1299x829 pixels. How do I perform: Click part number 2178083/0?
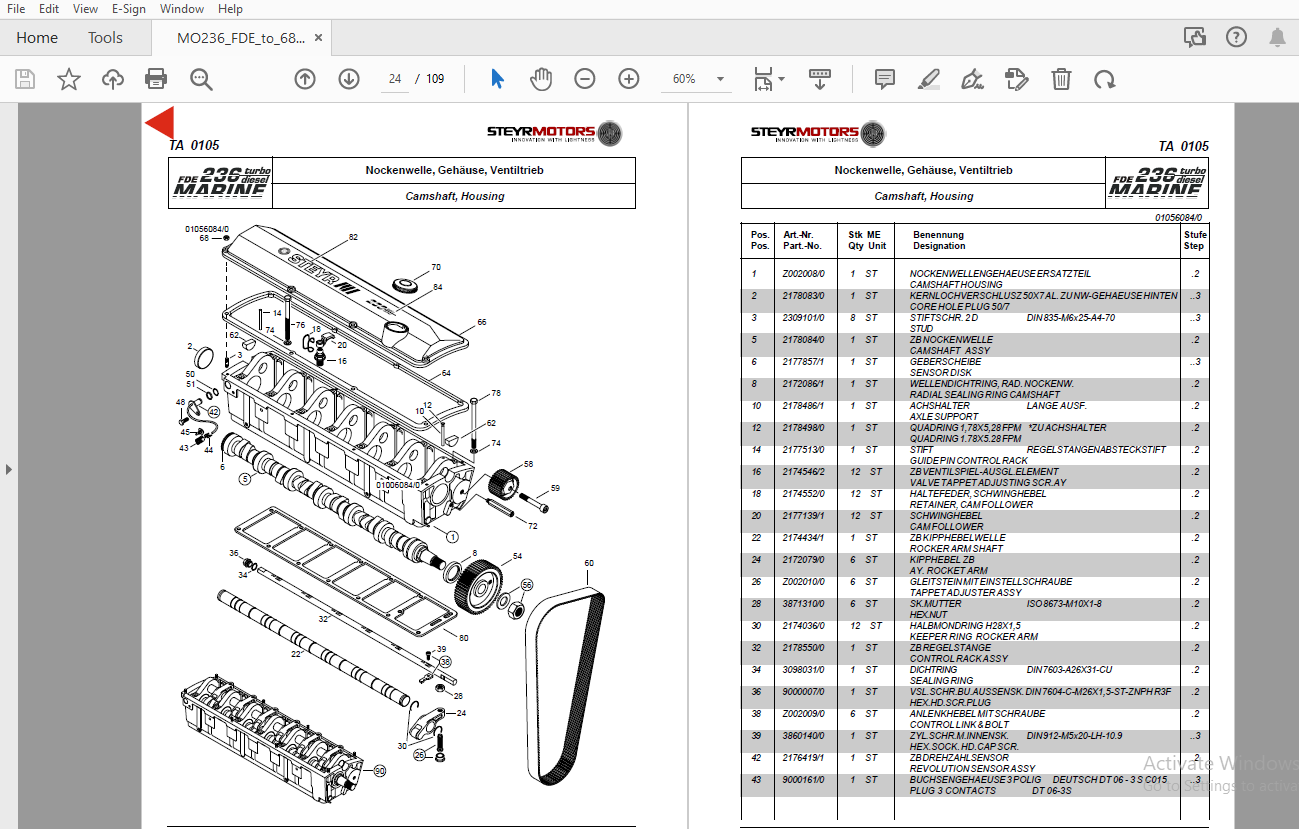[803, 295]
